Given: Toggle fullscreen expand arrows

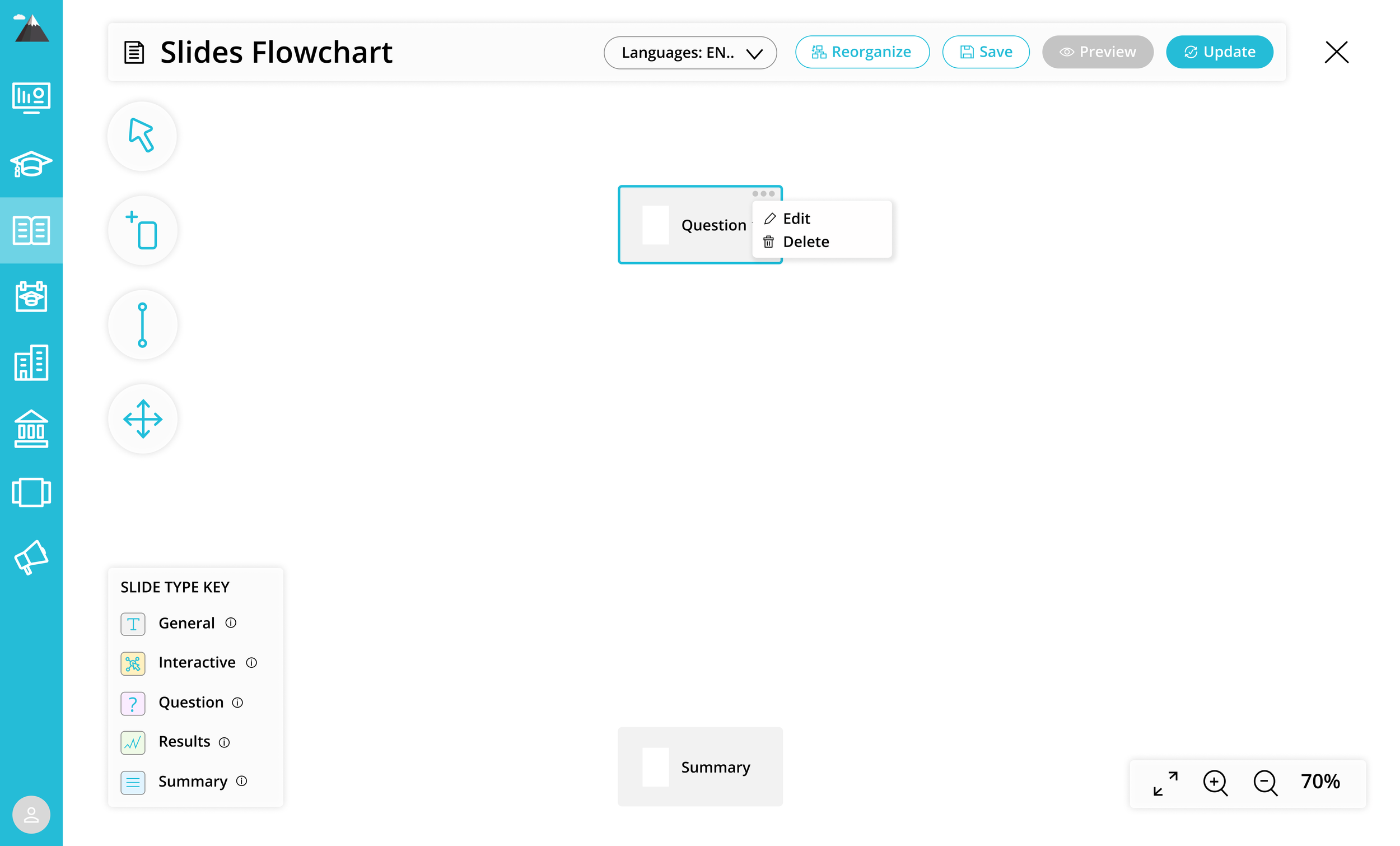Looking at the screenshot, I should coord(1165,783).
